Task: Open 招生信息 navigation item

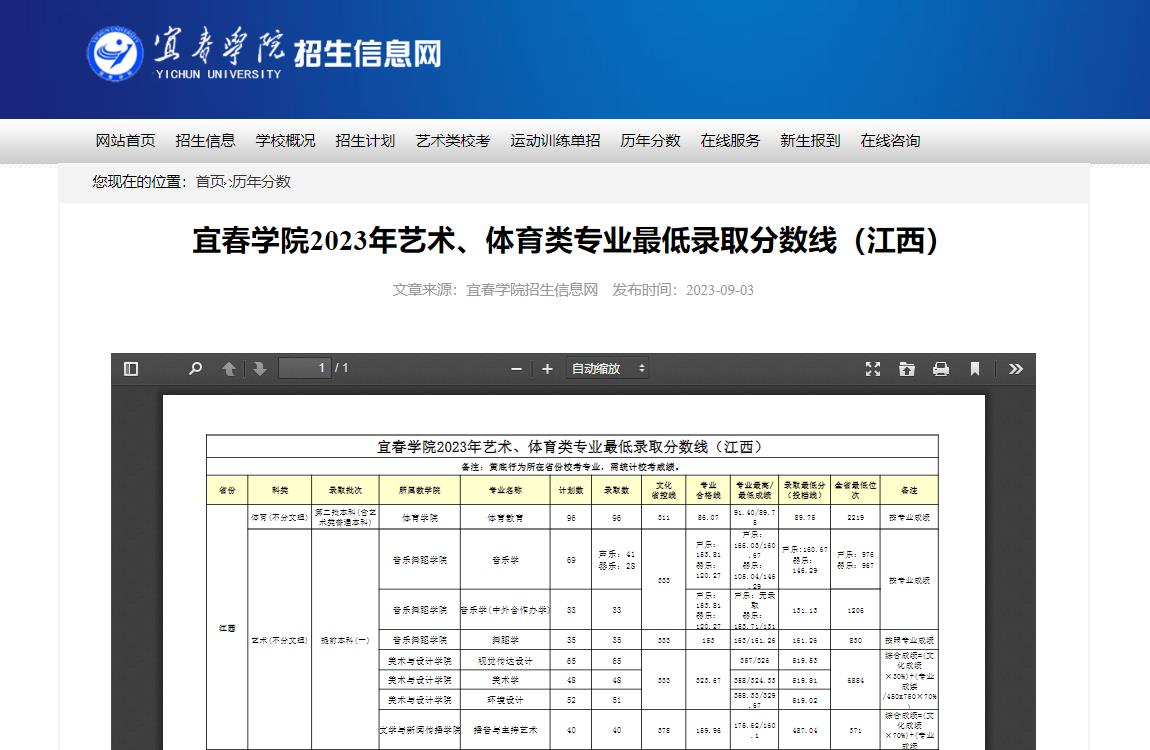Action: (x=205, y=141)
